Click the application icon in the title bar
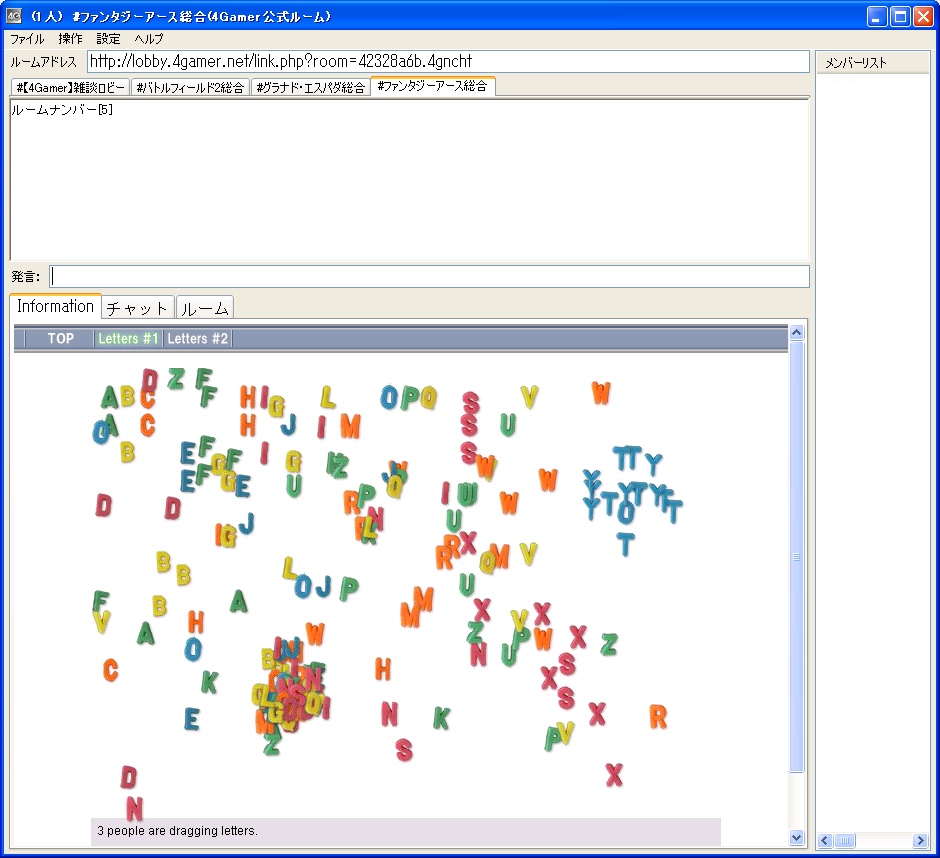This screenshot has width=940, height=858. pyautogui.click(x=15, y=16)
